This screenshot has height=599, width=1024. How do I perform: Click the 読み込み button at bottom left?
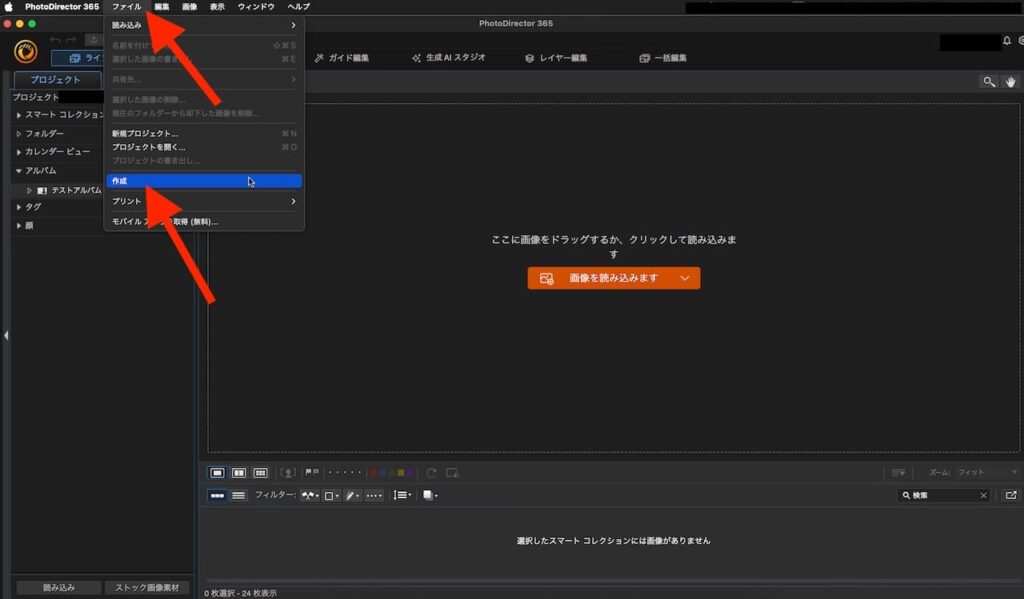(x=59, y=587)
